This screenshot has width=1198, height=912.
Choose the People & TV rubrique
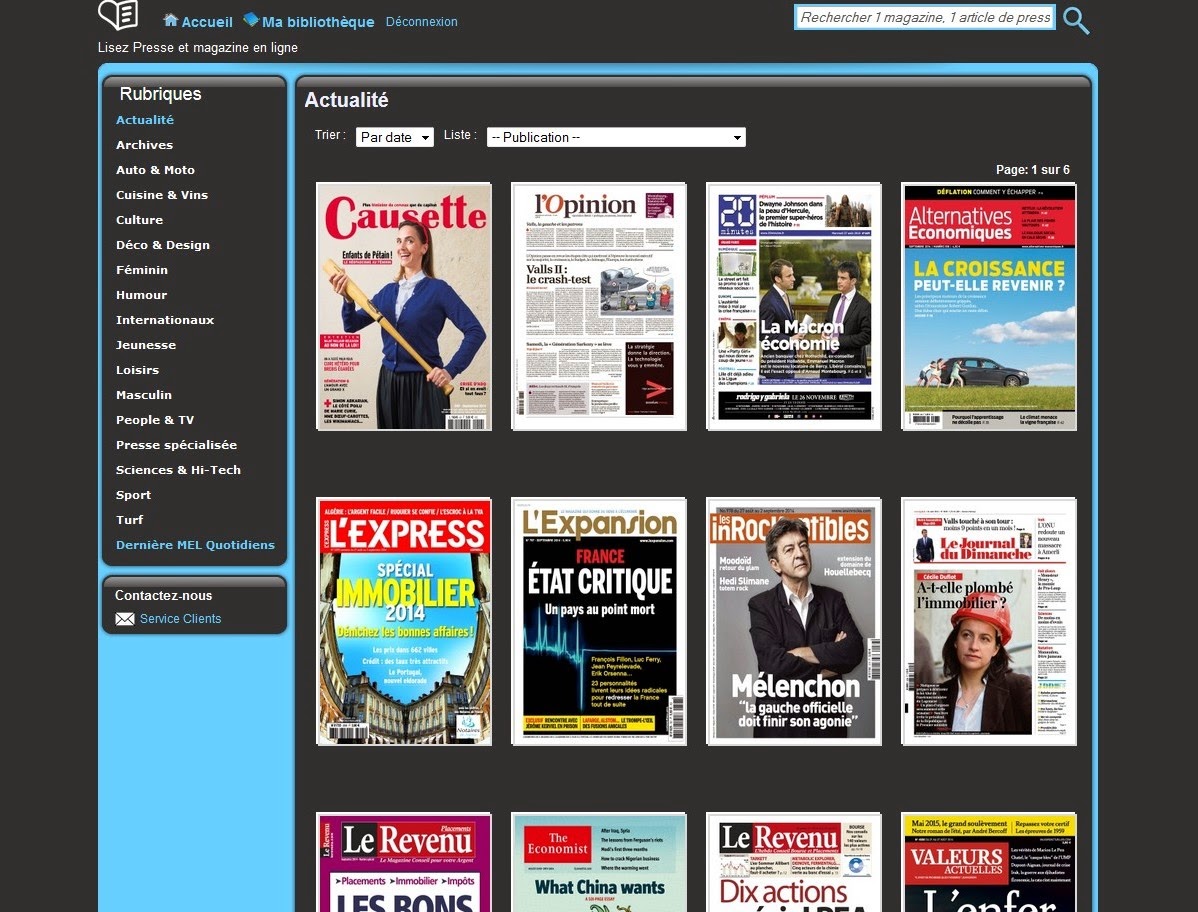[x=155, y=420]
